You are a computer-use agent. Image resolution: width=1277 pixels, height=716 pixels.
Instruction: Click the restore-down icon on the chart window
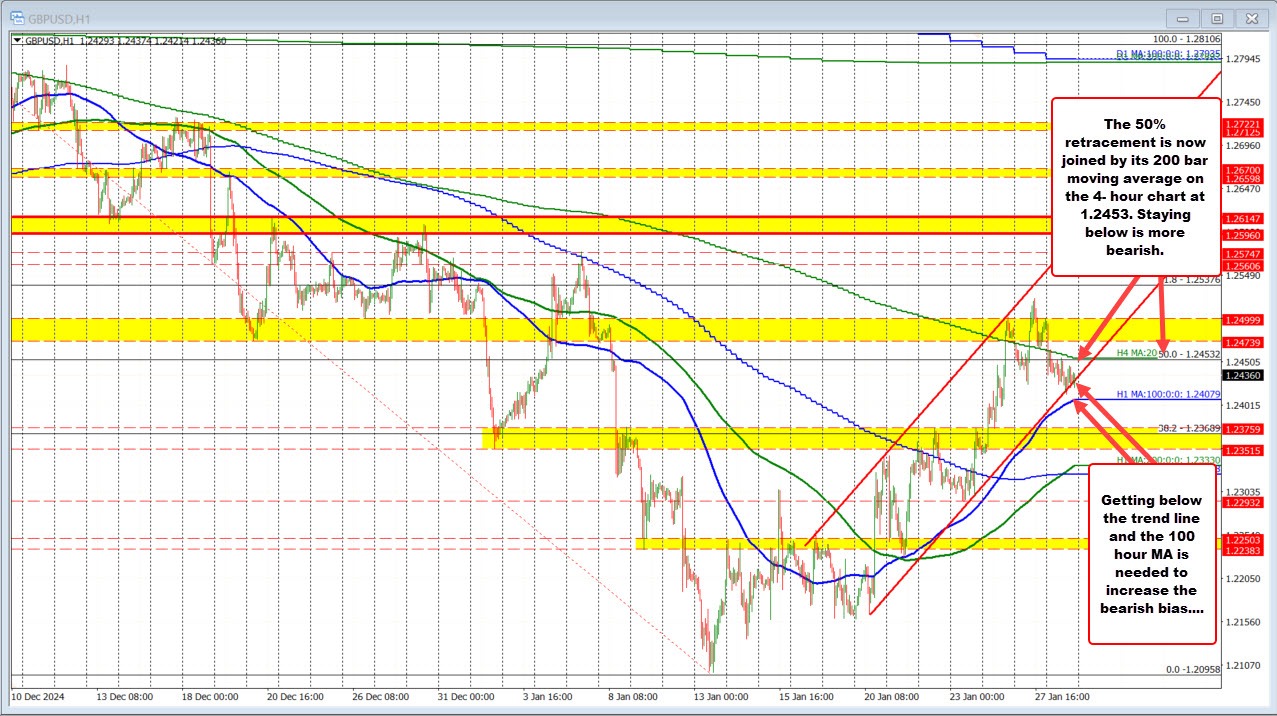pyautogui.click(x=1217, y=17)
